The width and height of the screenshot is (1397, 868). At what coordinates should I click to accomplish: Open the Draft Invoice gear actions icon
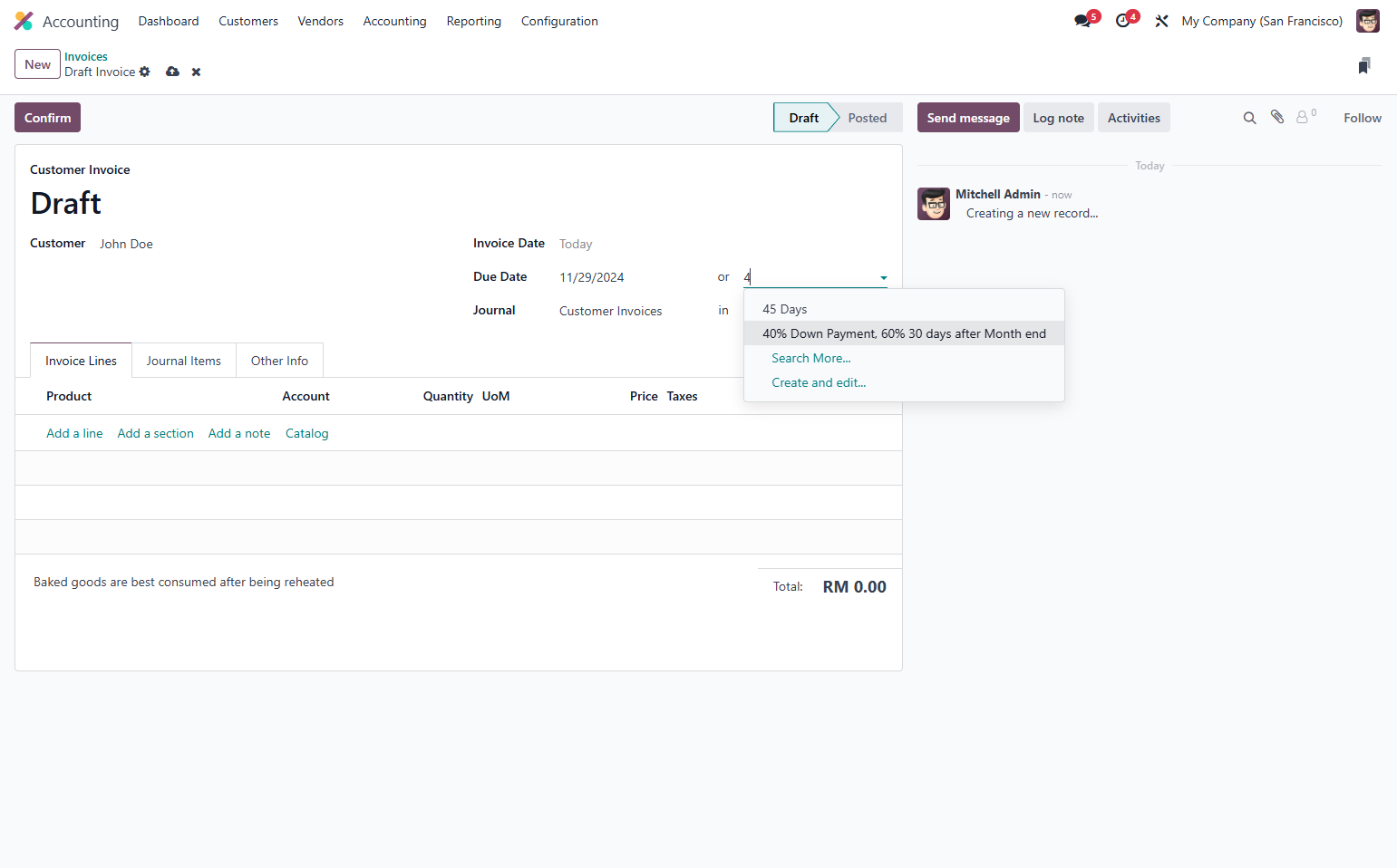coord(145,72)
